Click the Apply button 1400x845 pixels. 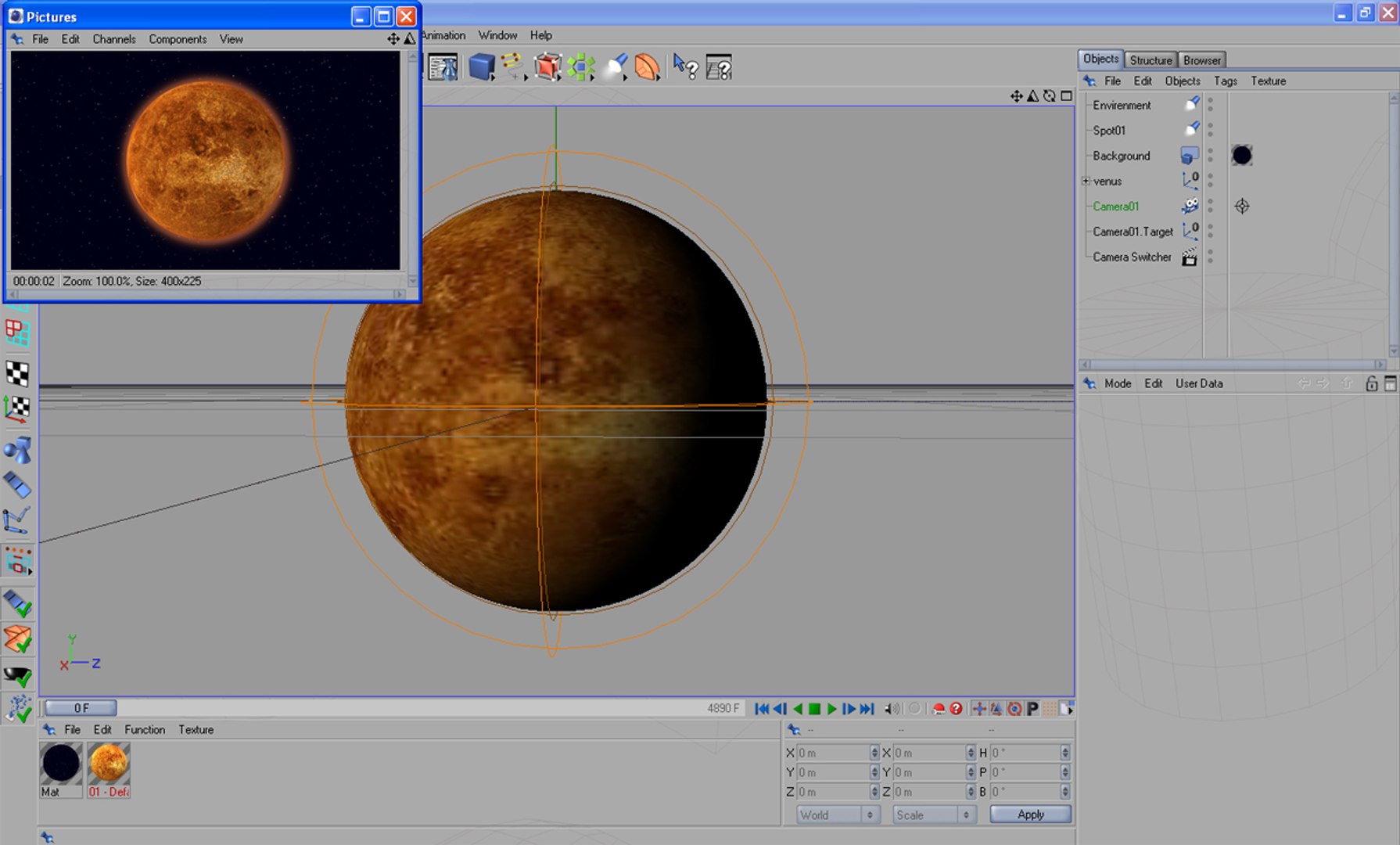click(x=1031, y=814)
